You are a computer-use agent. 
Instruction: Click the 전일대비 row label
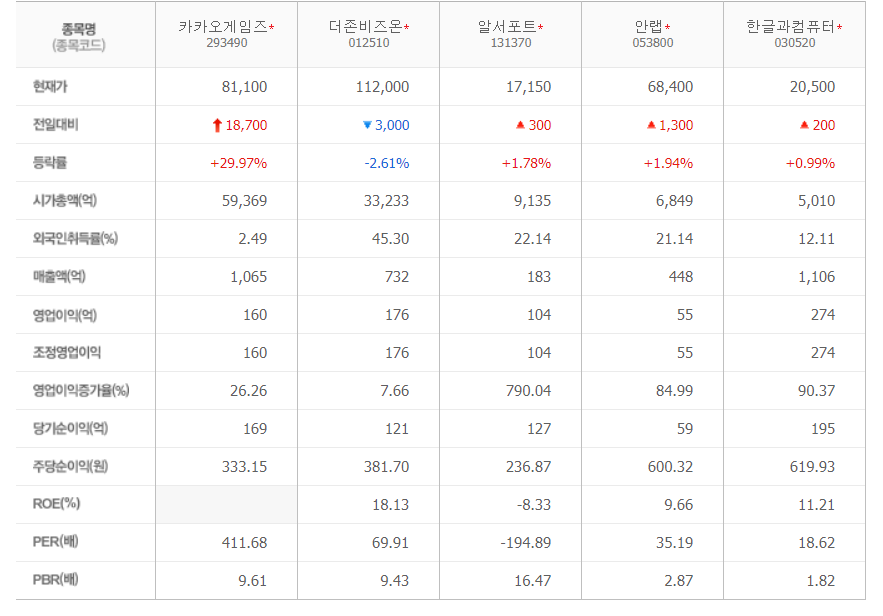click(x=55, y=124)
